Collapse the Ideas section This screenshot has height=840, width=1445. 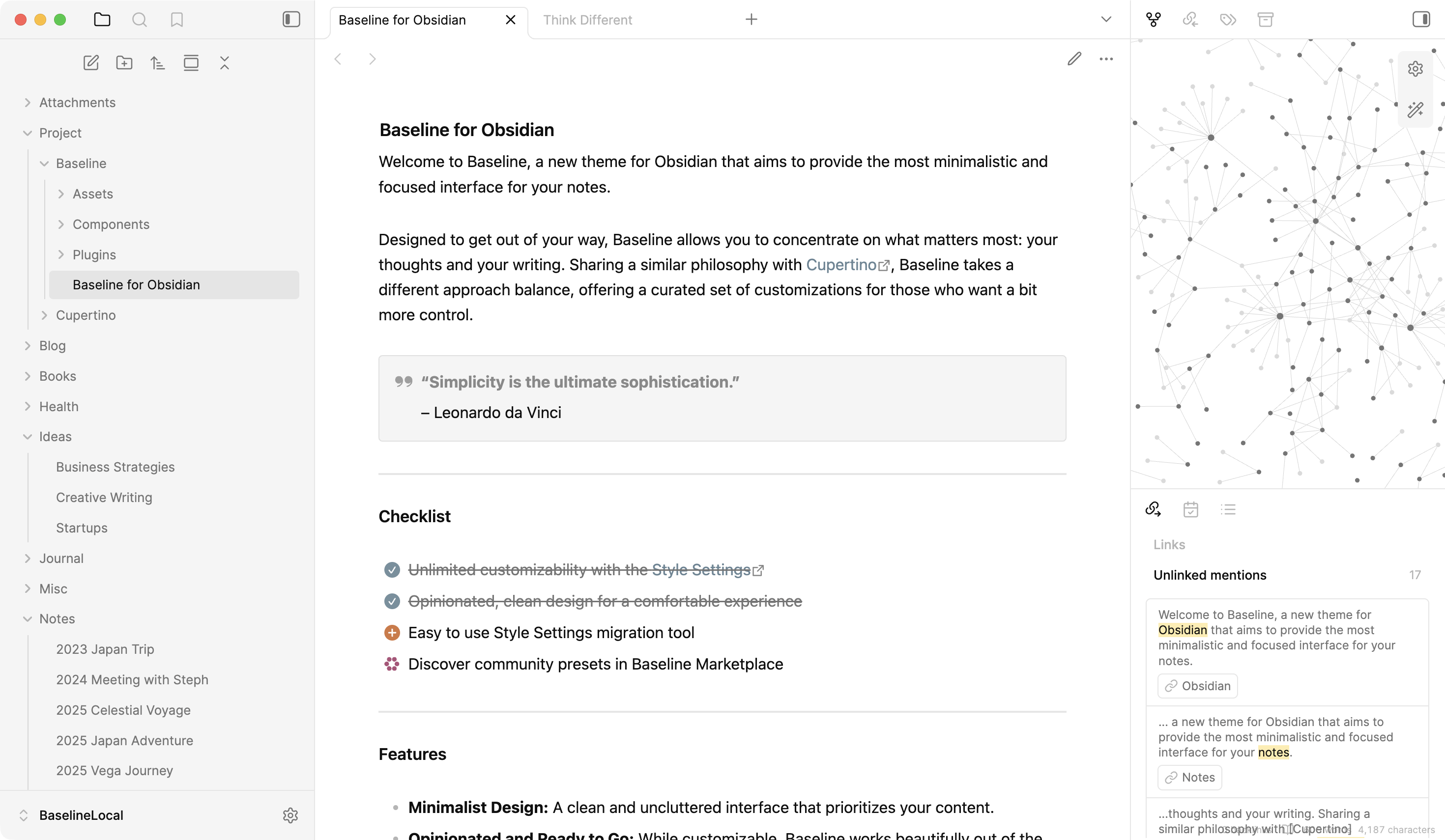[27, 436]
